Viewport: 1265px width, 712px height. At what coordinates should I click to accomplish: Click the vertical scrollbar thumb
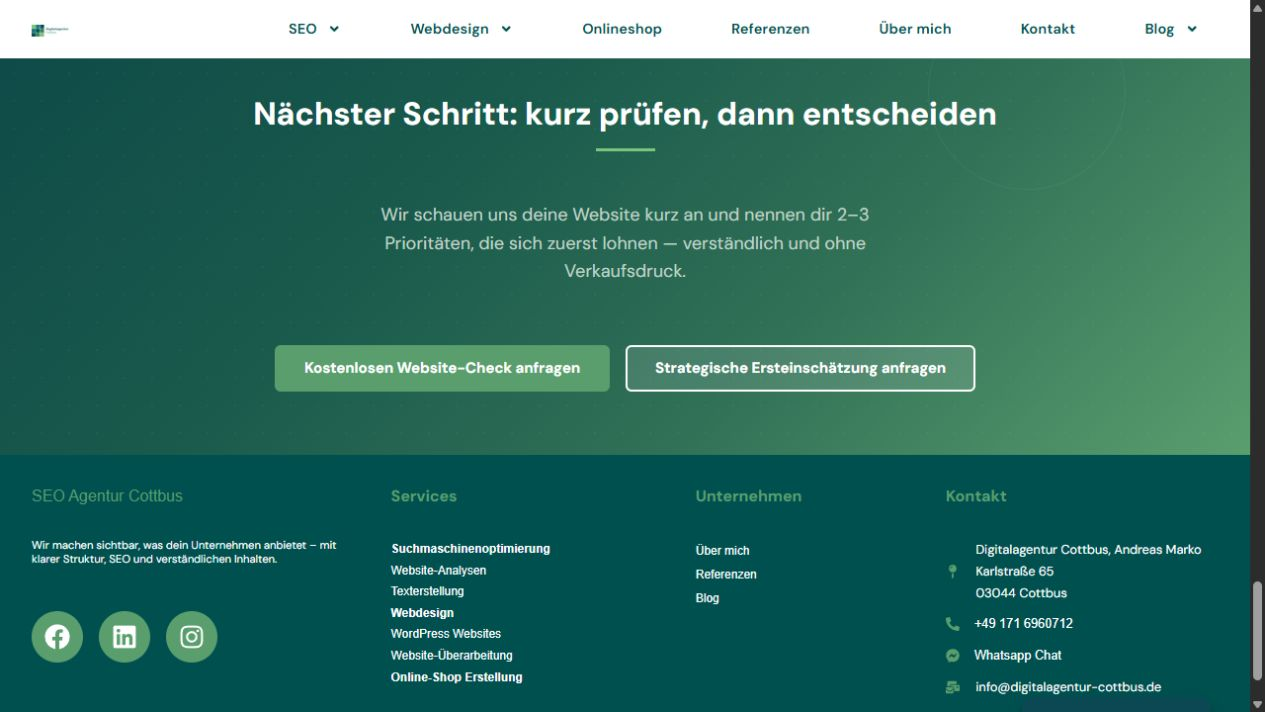pos(1258,630)
